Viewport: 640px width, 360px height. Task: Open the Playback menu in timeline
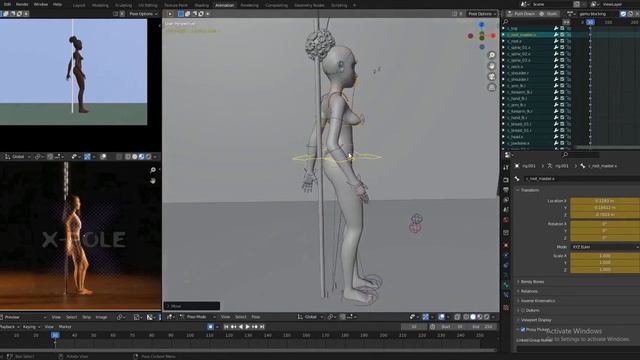click(x=9, y=327)
